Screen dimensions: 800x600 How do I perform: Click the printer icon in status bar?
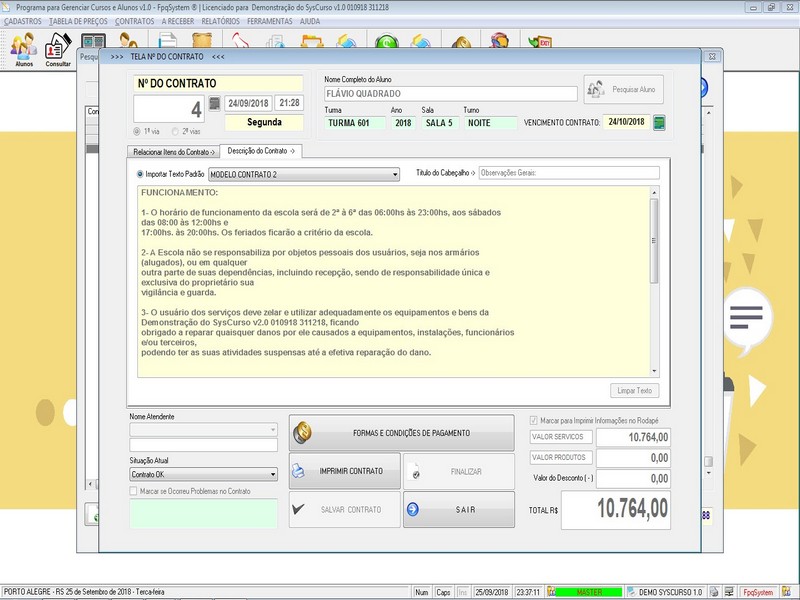coord(714,592)
